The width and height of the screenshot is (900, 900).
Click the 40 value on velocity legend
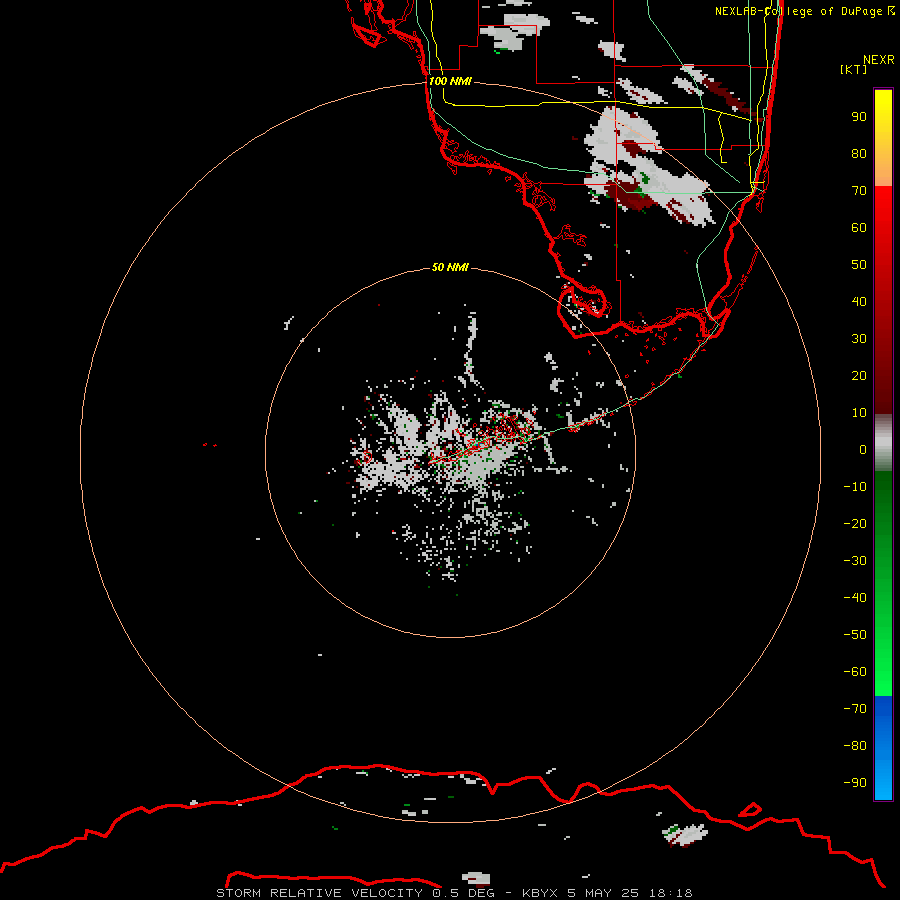coord(859,301)
